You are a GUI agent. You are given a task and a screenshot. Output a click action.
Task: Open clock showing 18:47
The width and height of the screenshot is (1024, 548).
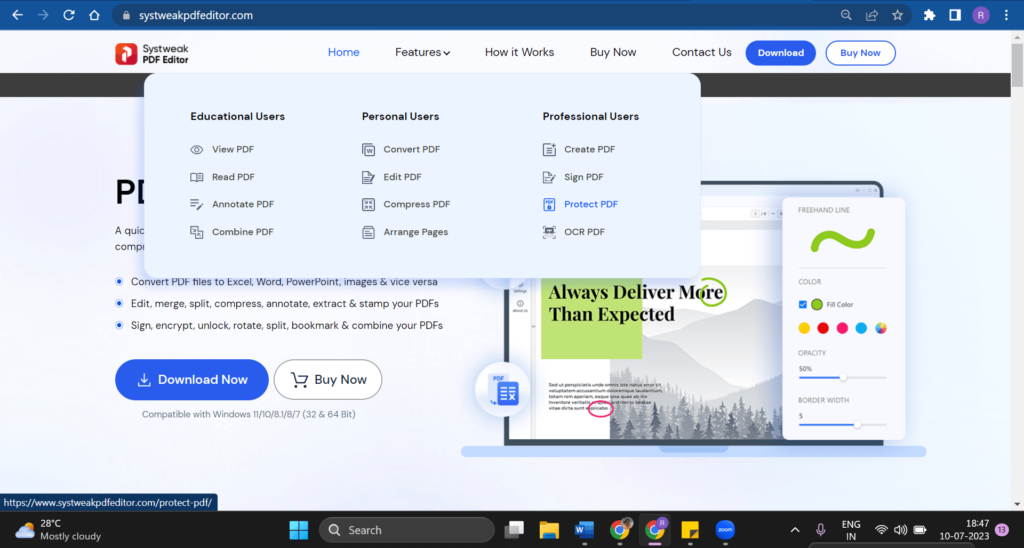[964, 530]
